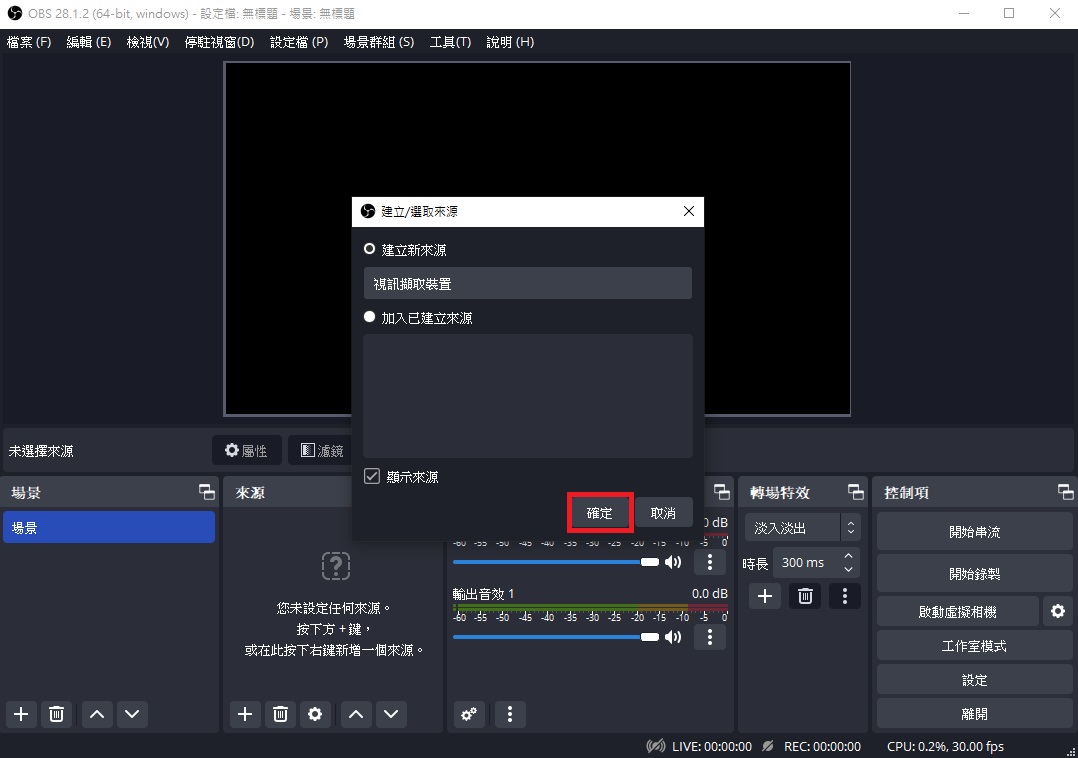Viewport: 1078px width, 758px height.
Task: Increase 時長 duration with up arrow
Action: coord(848,556)
